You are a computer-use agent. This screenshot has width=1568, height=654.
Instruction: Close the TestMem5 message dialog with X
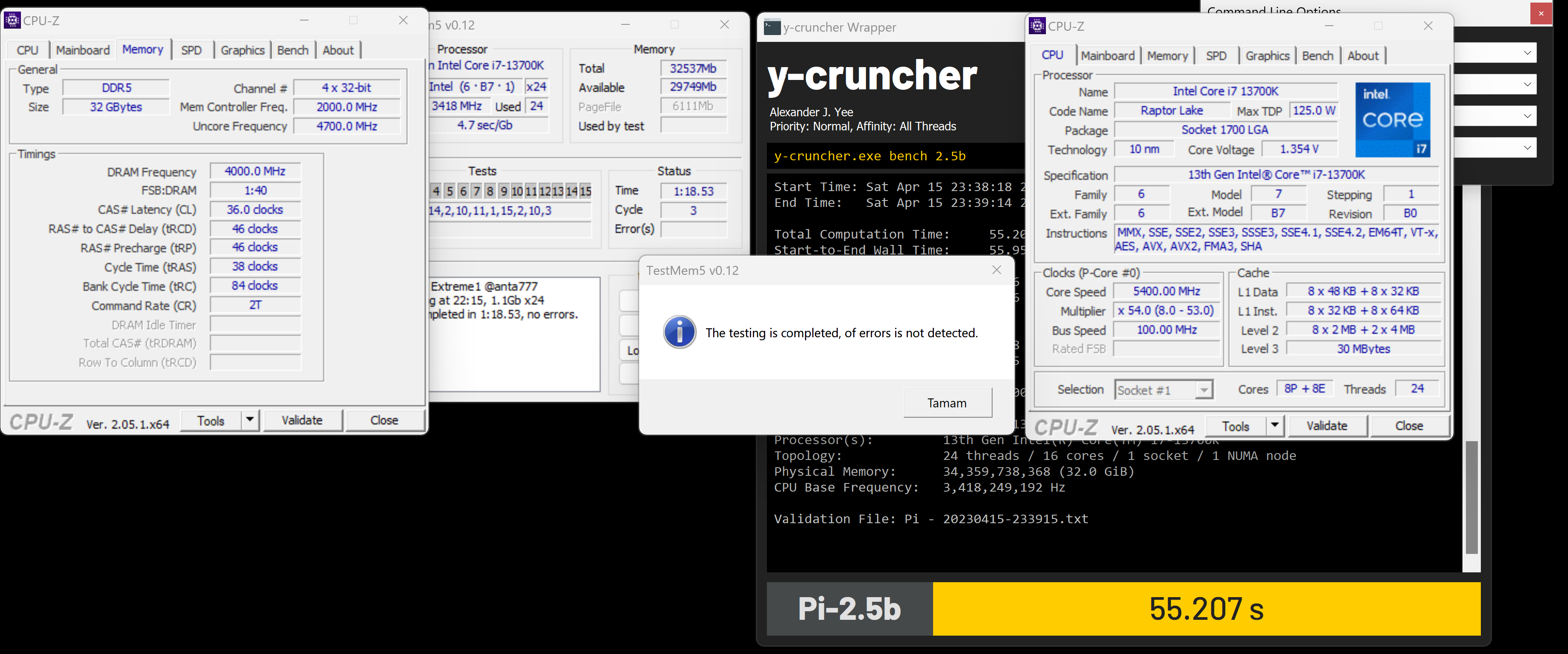(x=996, y=270)
